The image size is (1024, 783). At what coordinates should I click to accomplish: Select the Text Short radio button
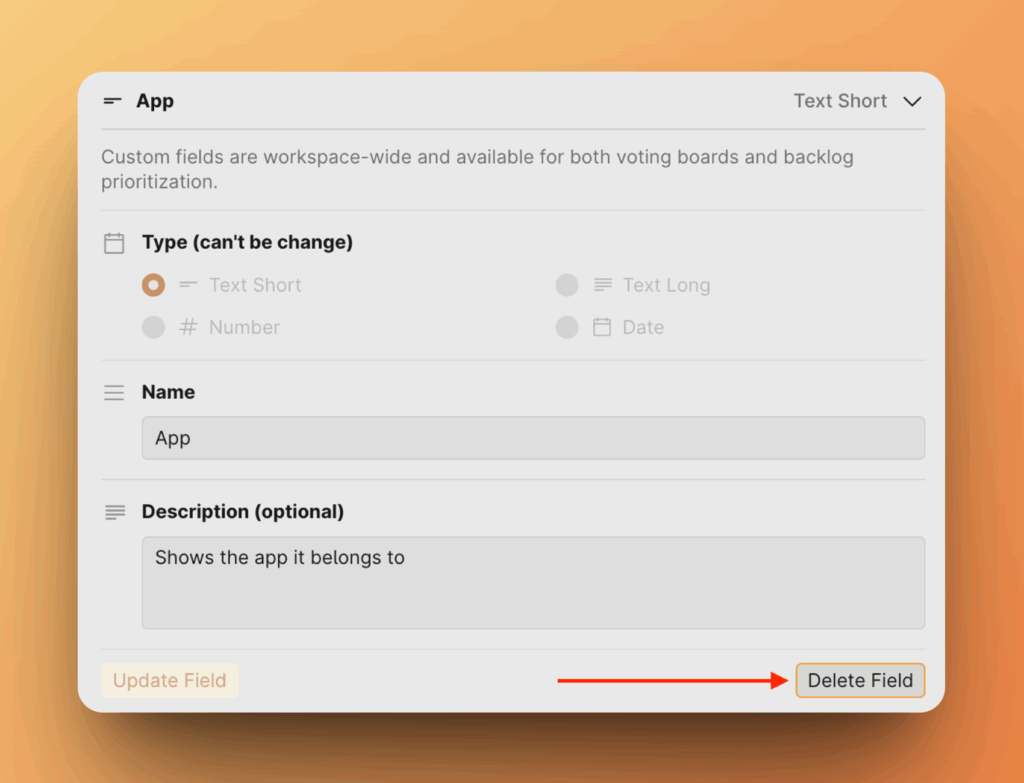153,285
